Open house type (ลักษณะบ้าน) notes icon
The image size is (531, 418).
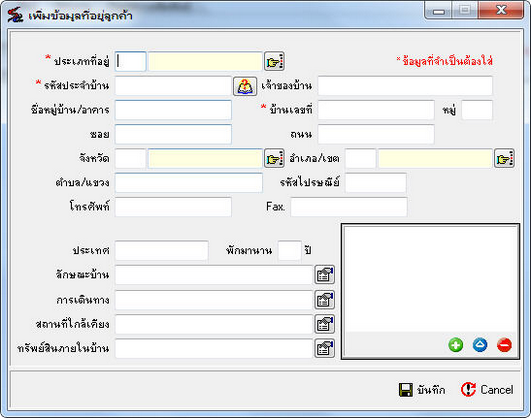[x=324, y=275]
